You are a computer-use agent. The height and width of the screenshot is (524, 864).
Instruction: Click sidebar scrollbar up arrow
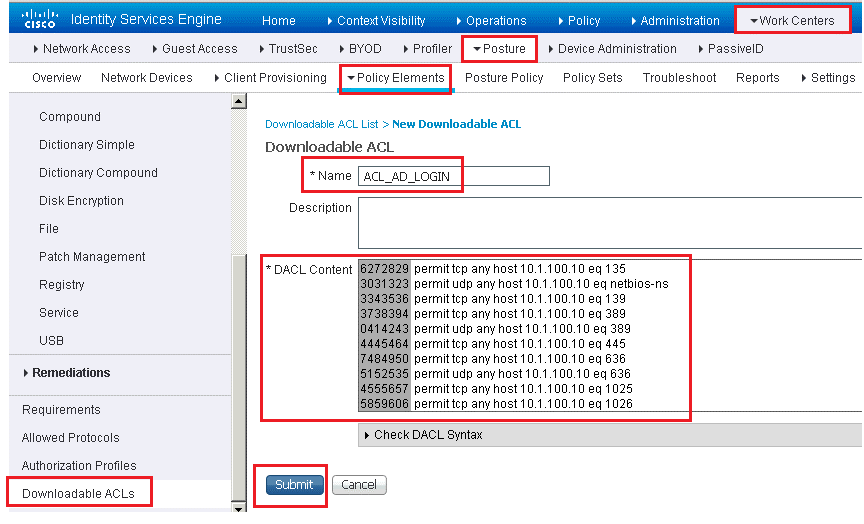(x=239, y=101)
